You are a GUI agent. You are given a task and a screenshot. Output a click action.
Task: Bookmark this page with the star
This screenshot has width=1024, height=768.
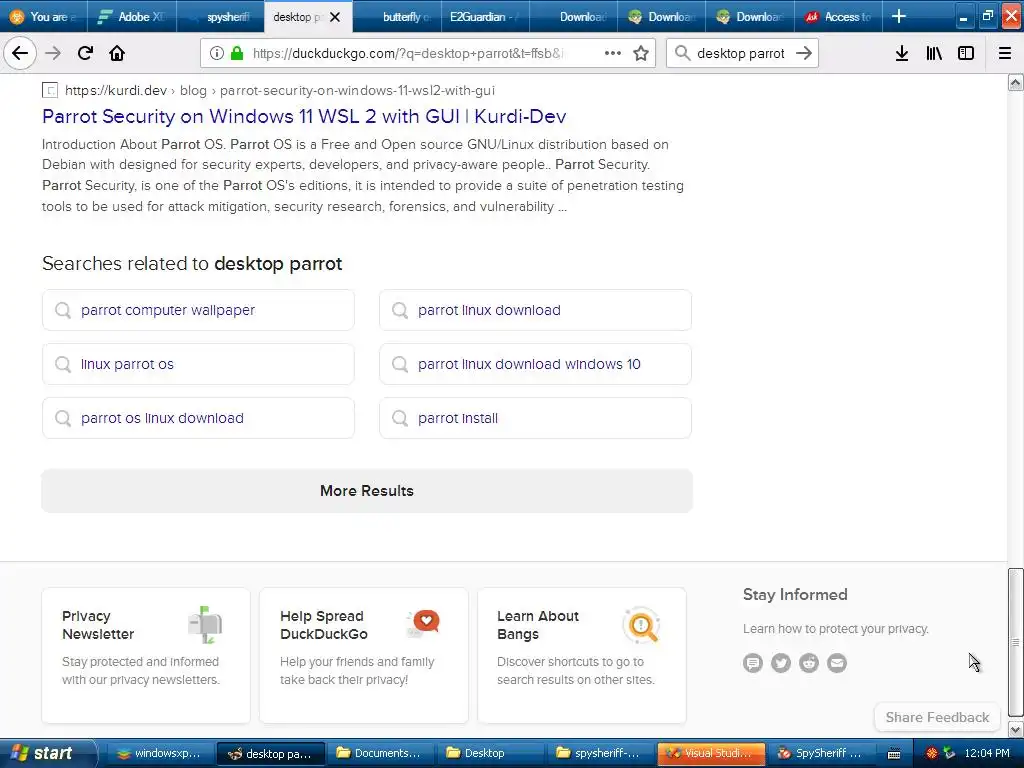point(641,53)
